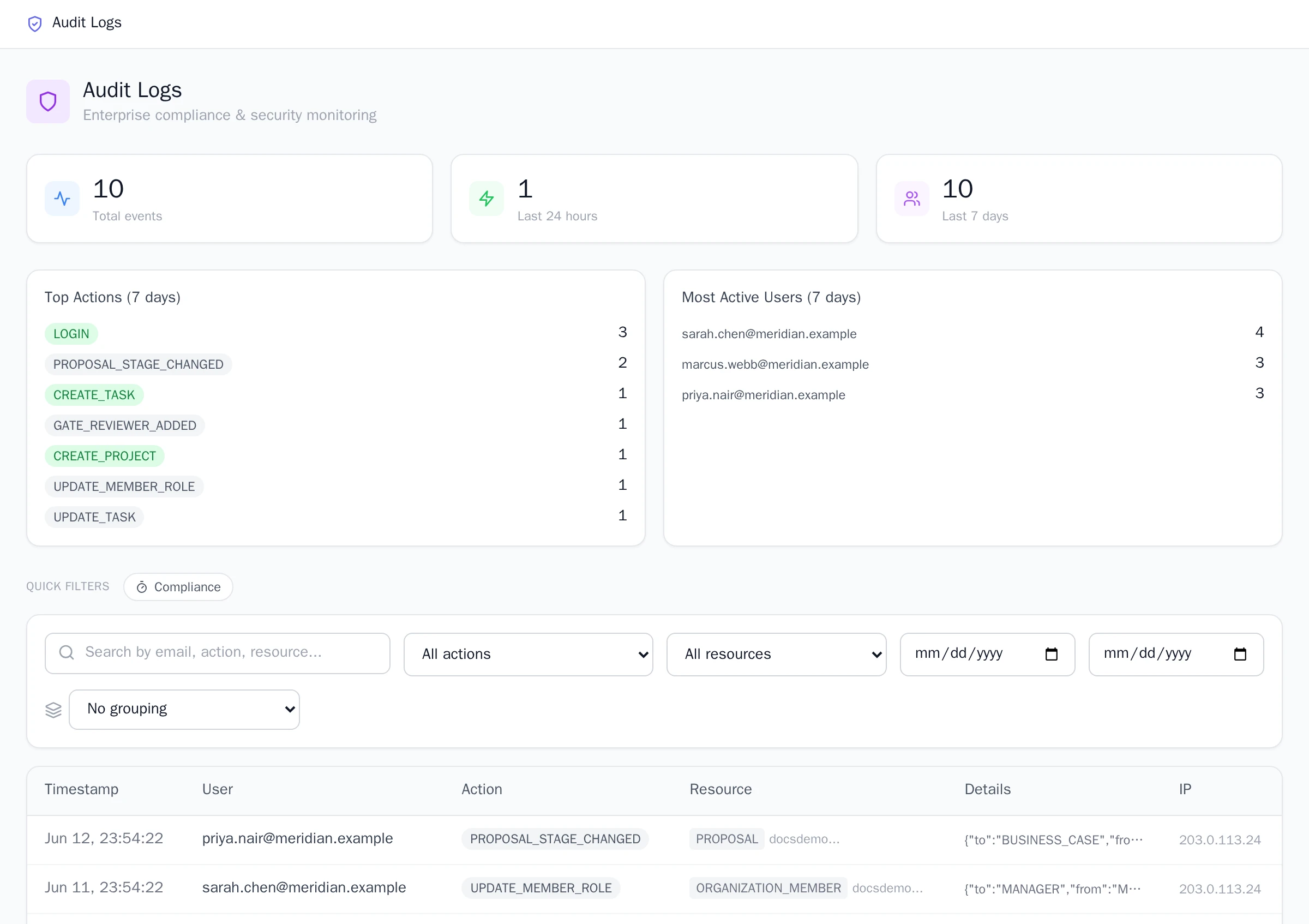This screenshot has width=1309, height=924.
Task: Click the purple shield icon beside Audit Logs title
Action: pos(48,101)
